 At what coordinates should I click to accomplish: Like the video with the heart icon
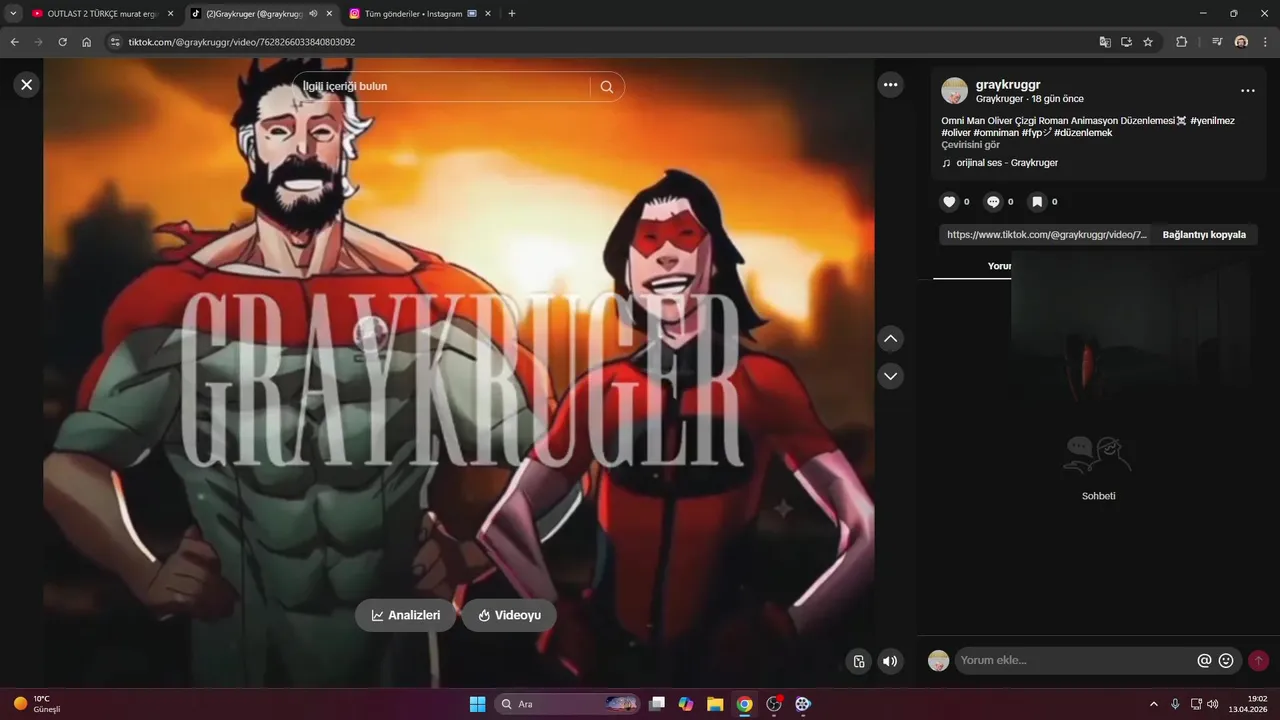950,202
